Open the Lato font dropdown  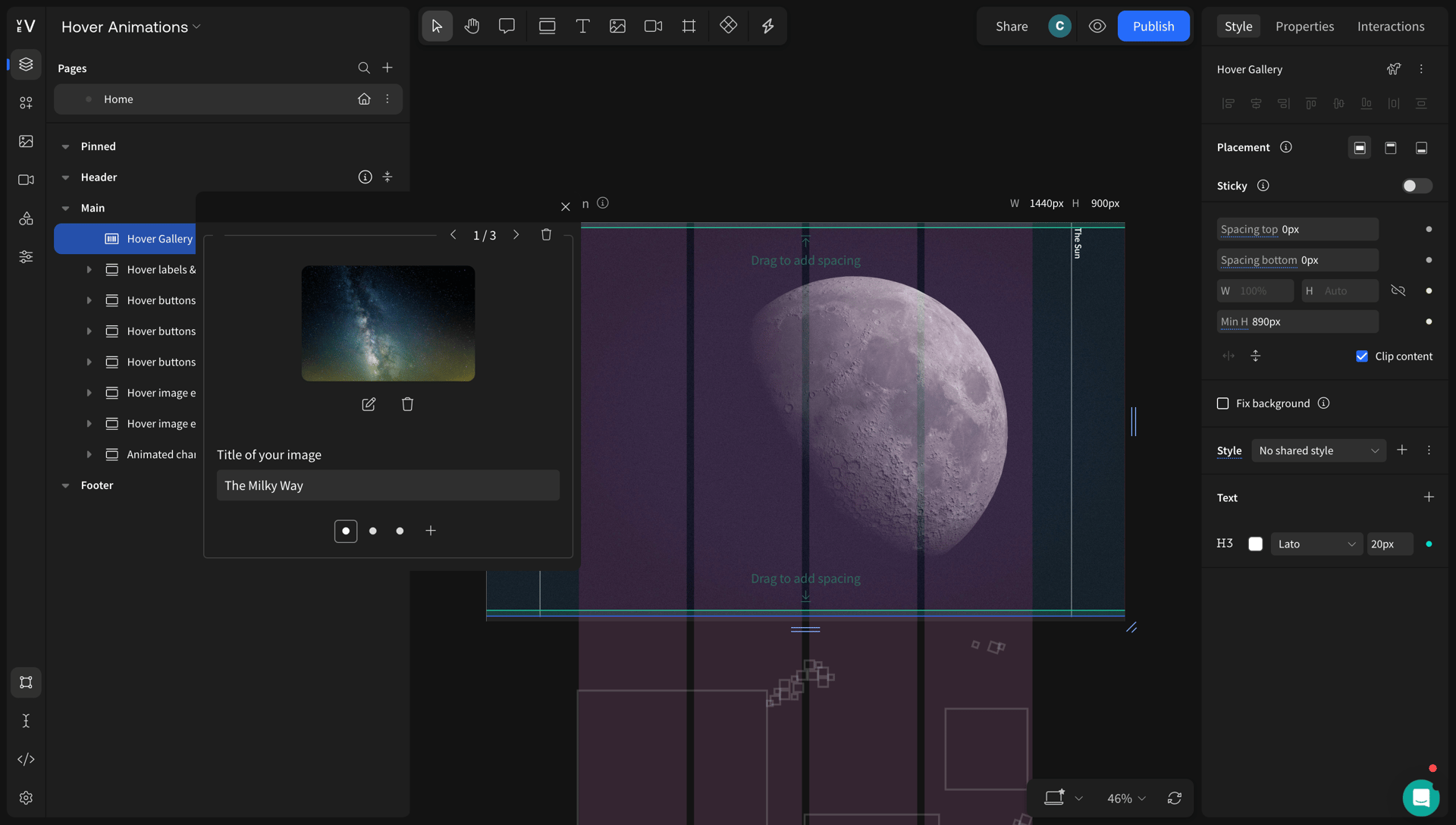1316,544
